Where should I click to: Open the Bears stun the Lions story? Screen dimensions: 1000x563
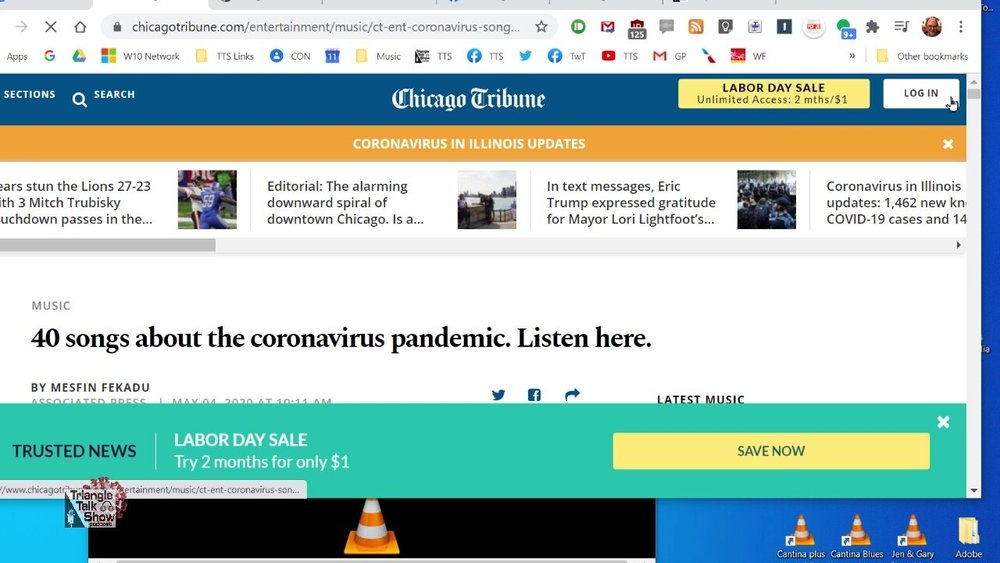click(75, 202)
